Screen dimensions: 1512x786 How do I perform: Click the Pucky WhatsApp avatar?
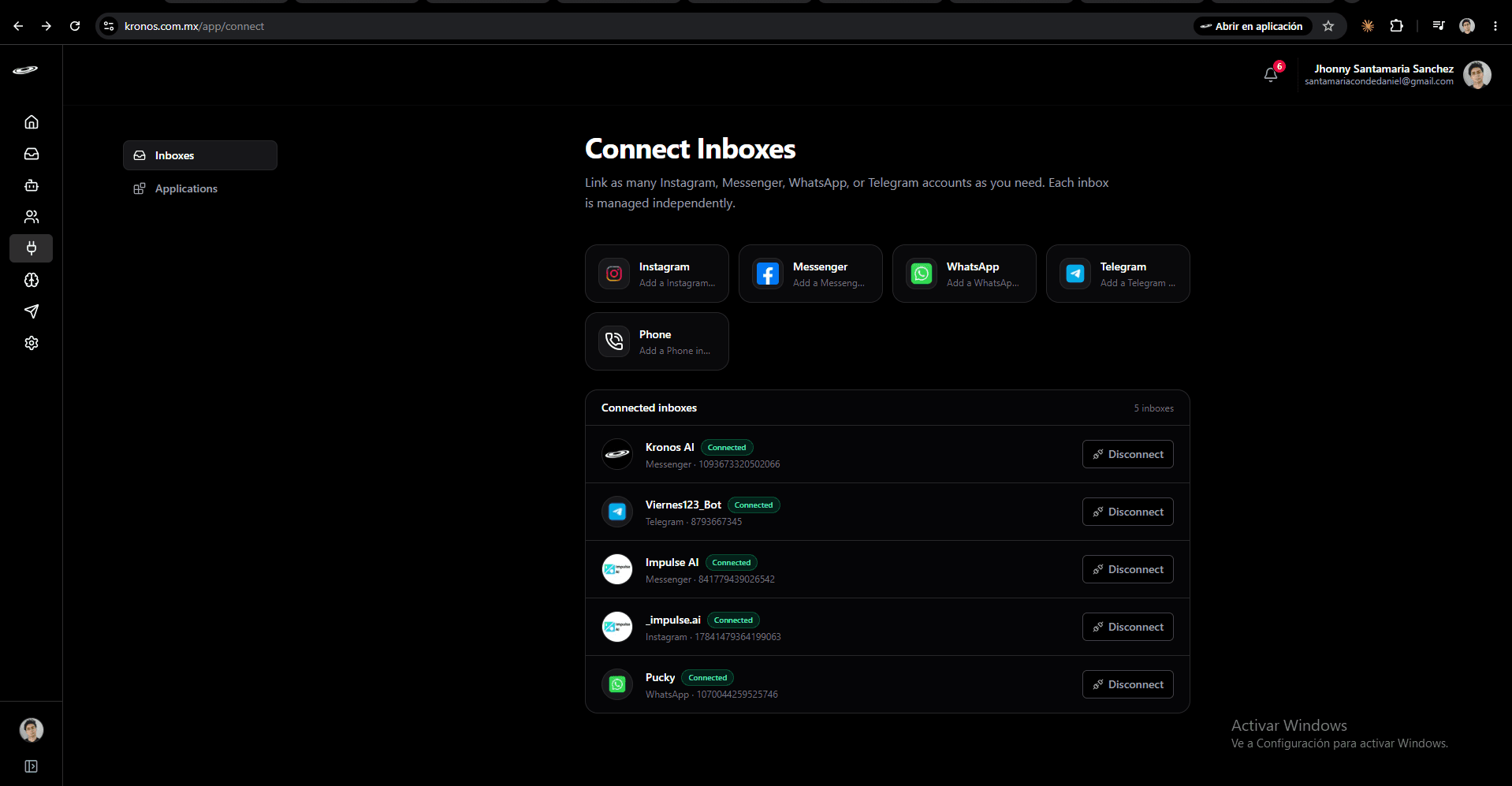click(617, 684)
